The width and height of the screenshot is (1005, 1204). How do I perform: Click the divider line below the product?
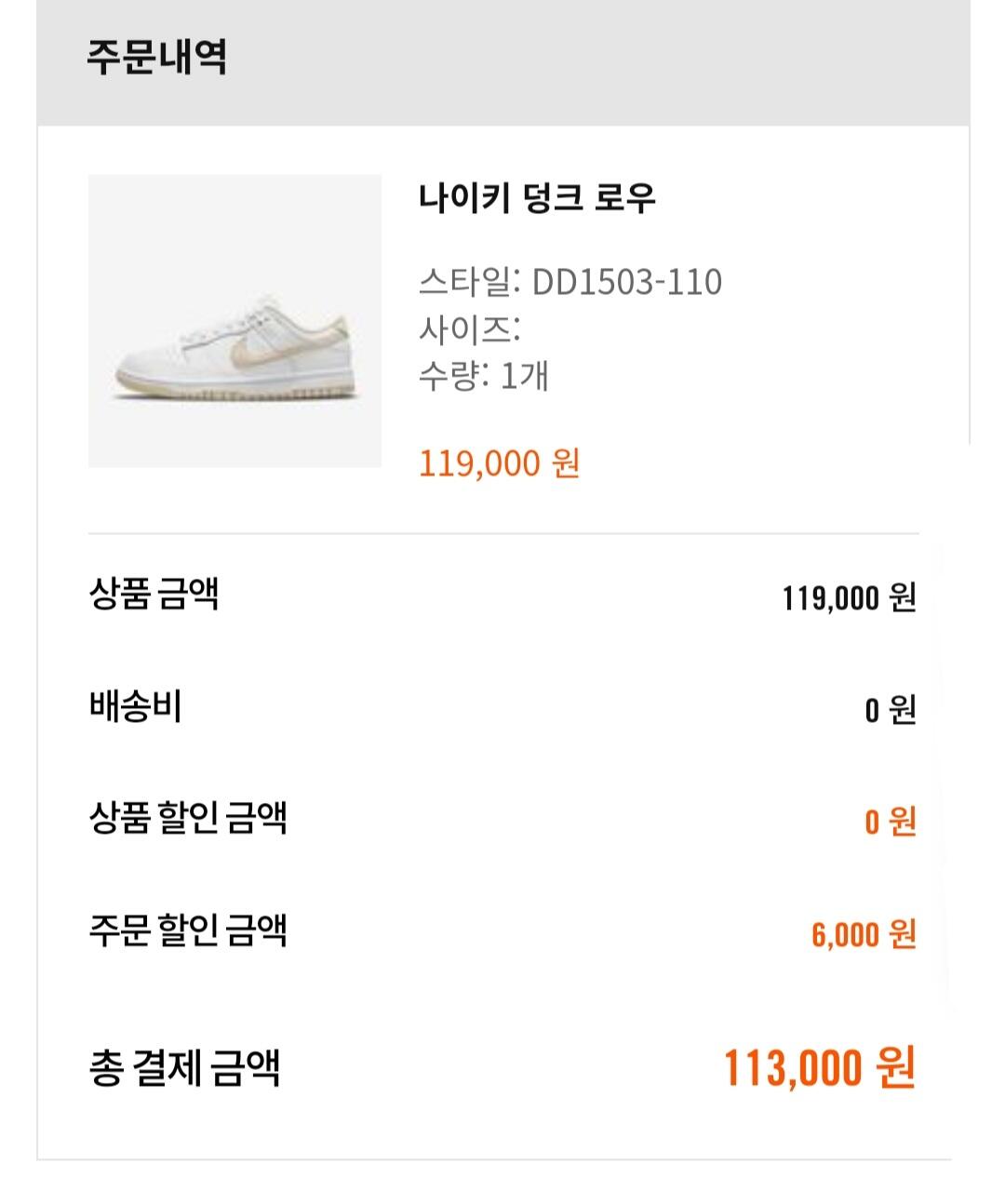[x=502, y=534]
